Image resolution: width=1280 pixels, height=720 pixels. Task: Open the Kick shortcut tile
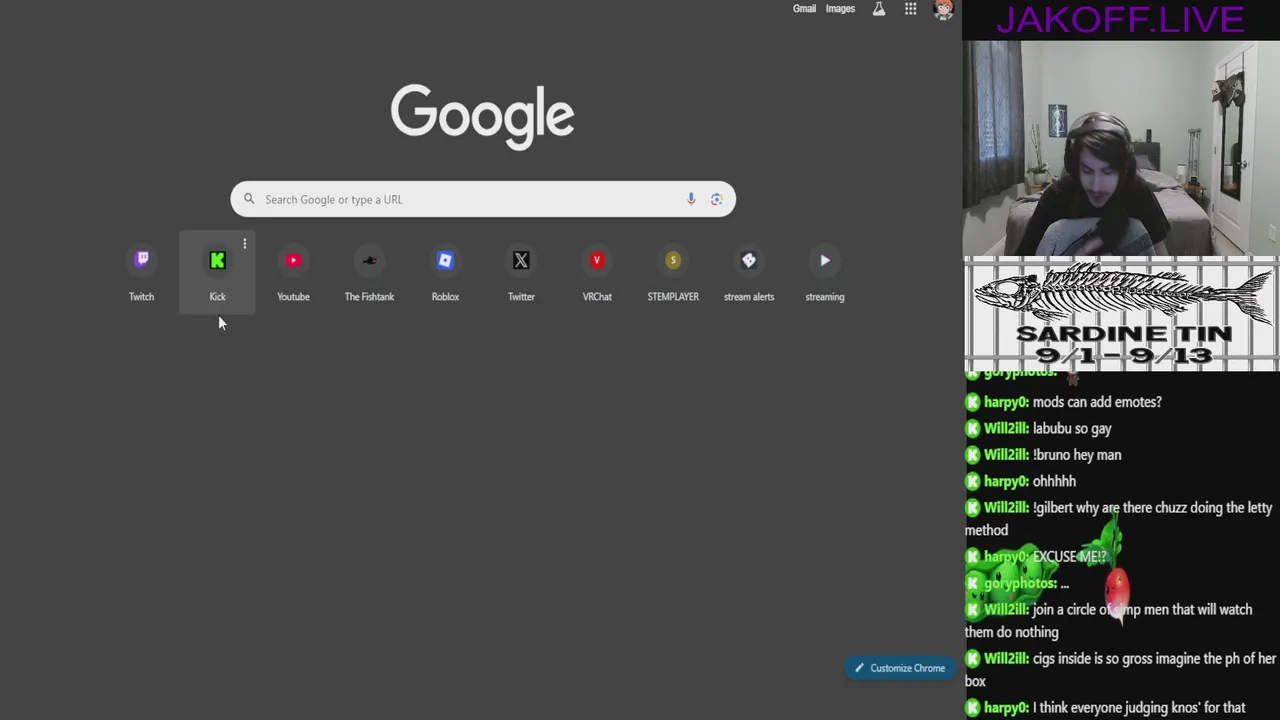(217, 272)
